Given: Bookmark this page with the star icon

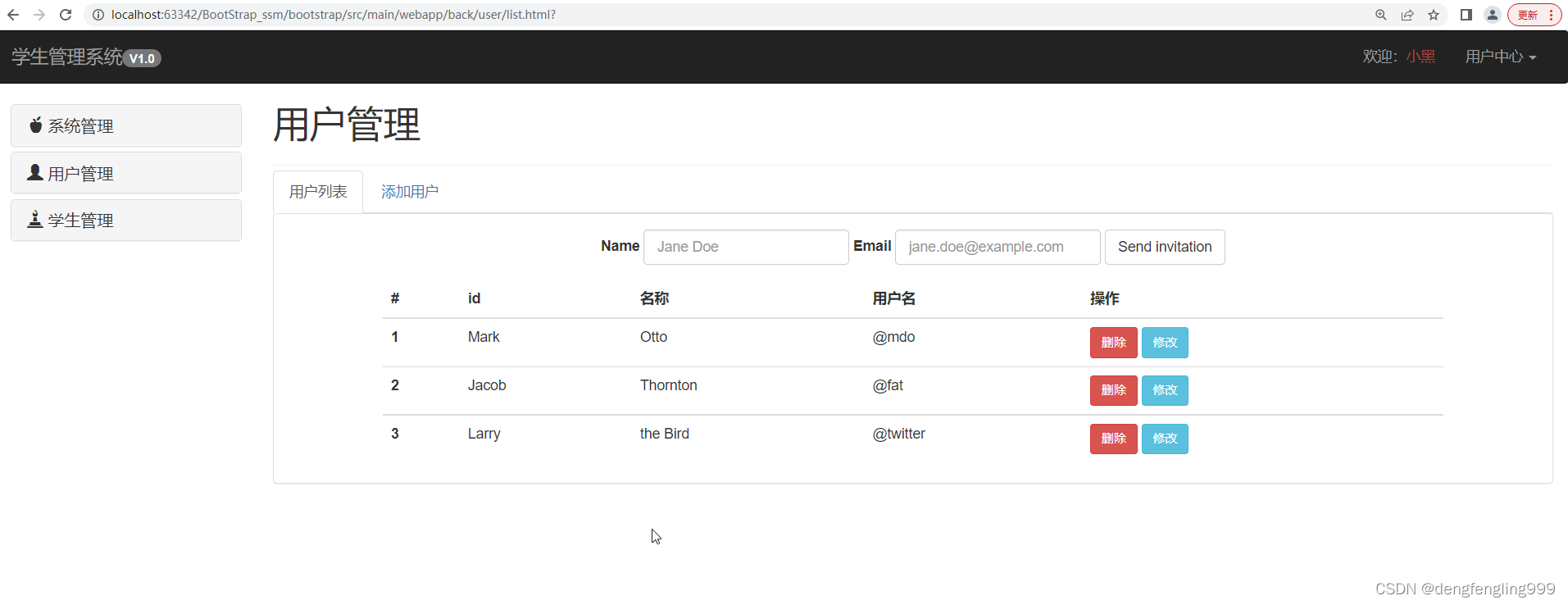Looking at the screenshot, I should pos(1434,15).
